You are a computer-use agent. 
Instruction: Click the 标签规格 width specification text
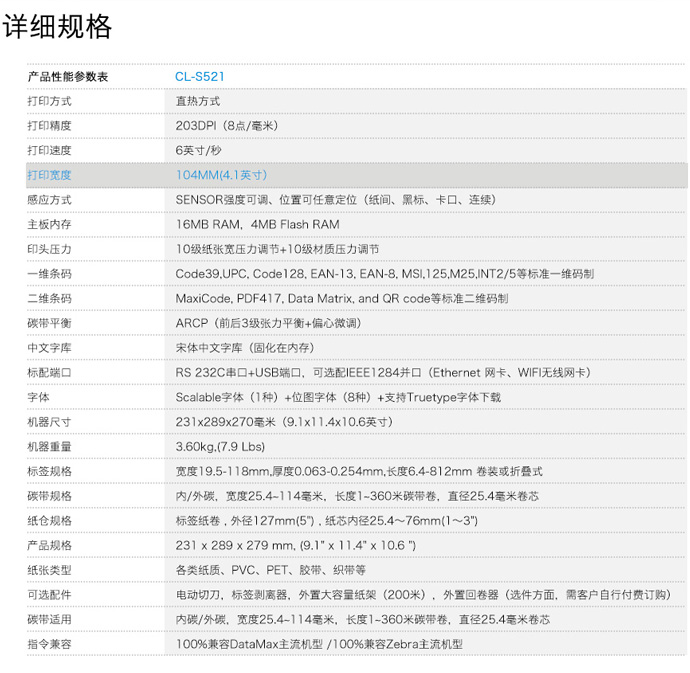(x=359, y=471)
